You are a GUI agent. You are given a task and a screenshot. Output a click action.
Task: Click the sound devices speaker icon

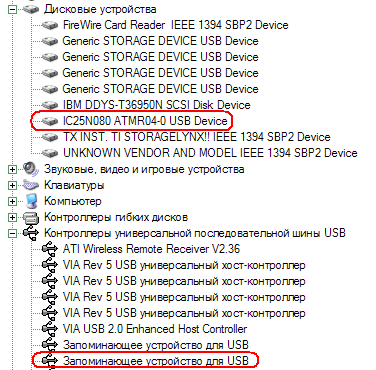[31, 169]
